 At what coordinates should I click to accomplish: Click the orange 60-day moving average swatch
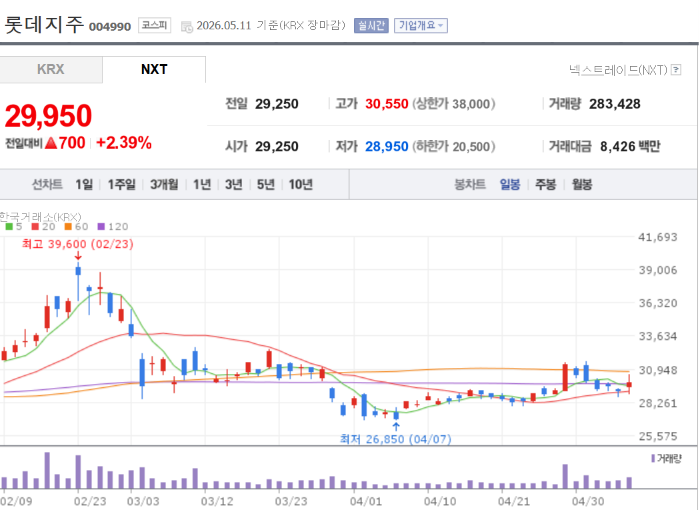pyautogui.click(x=68, y=227)
